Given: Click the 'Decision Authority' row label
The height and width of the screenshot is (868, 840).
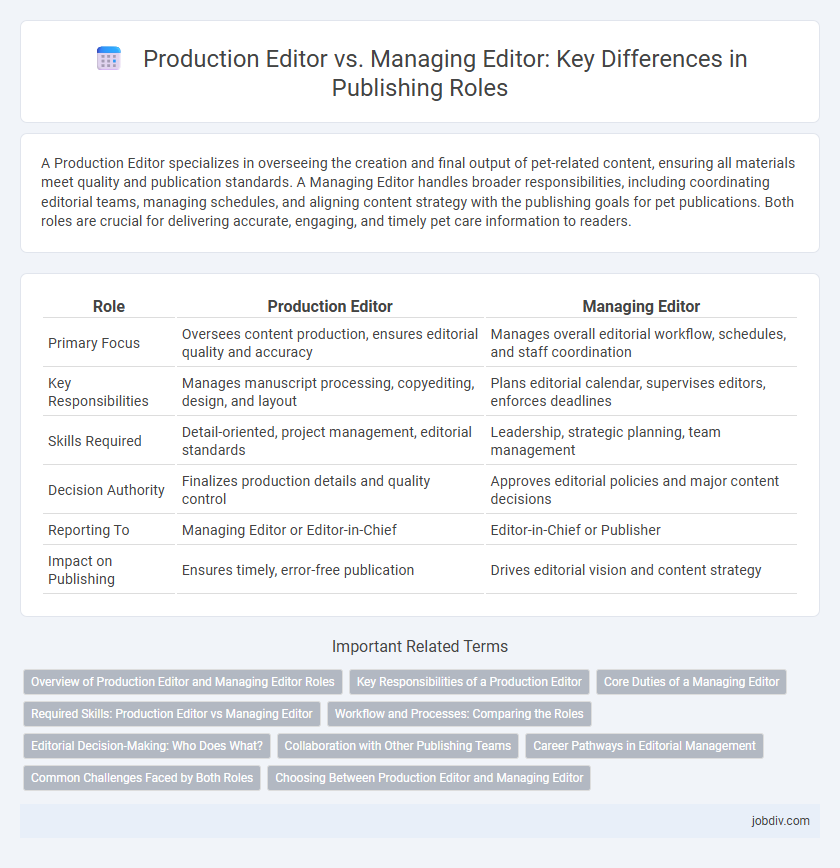Looking at the screenshot, I should click(106, 490).
